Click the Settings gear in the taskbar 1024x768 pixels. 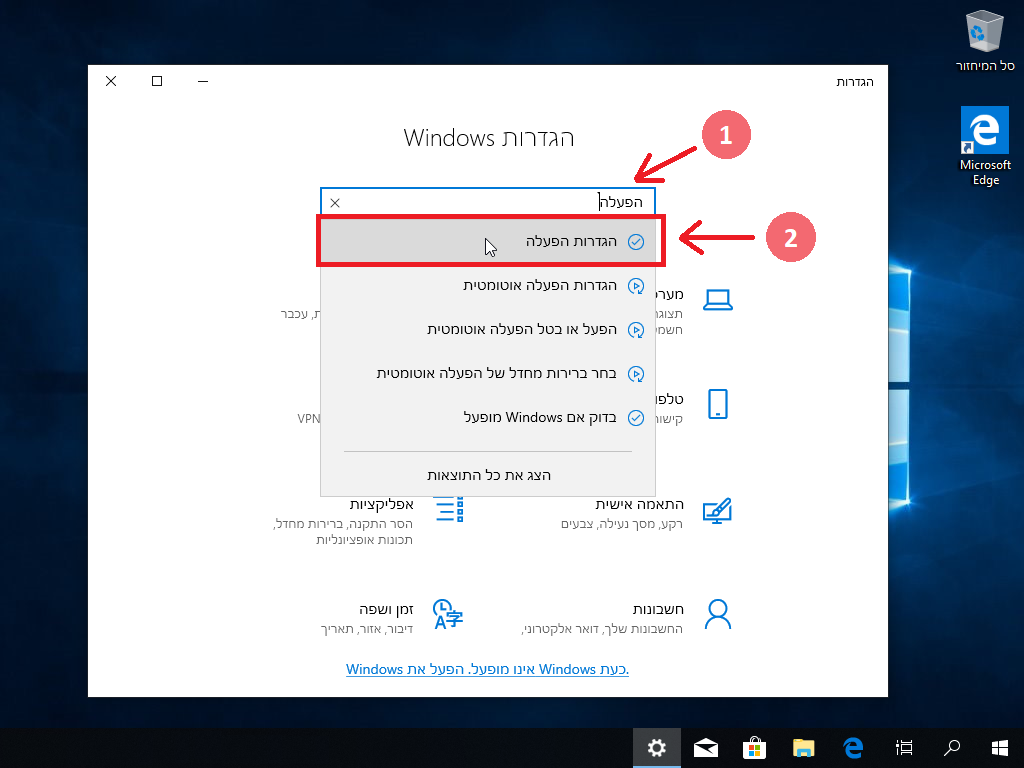pos(656,748)
